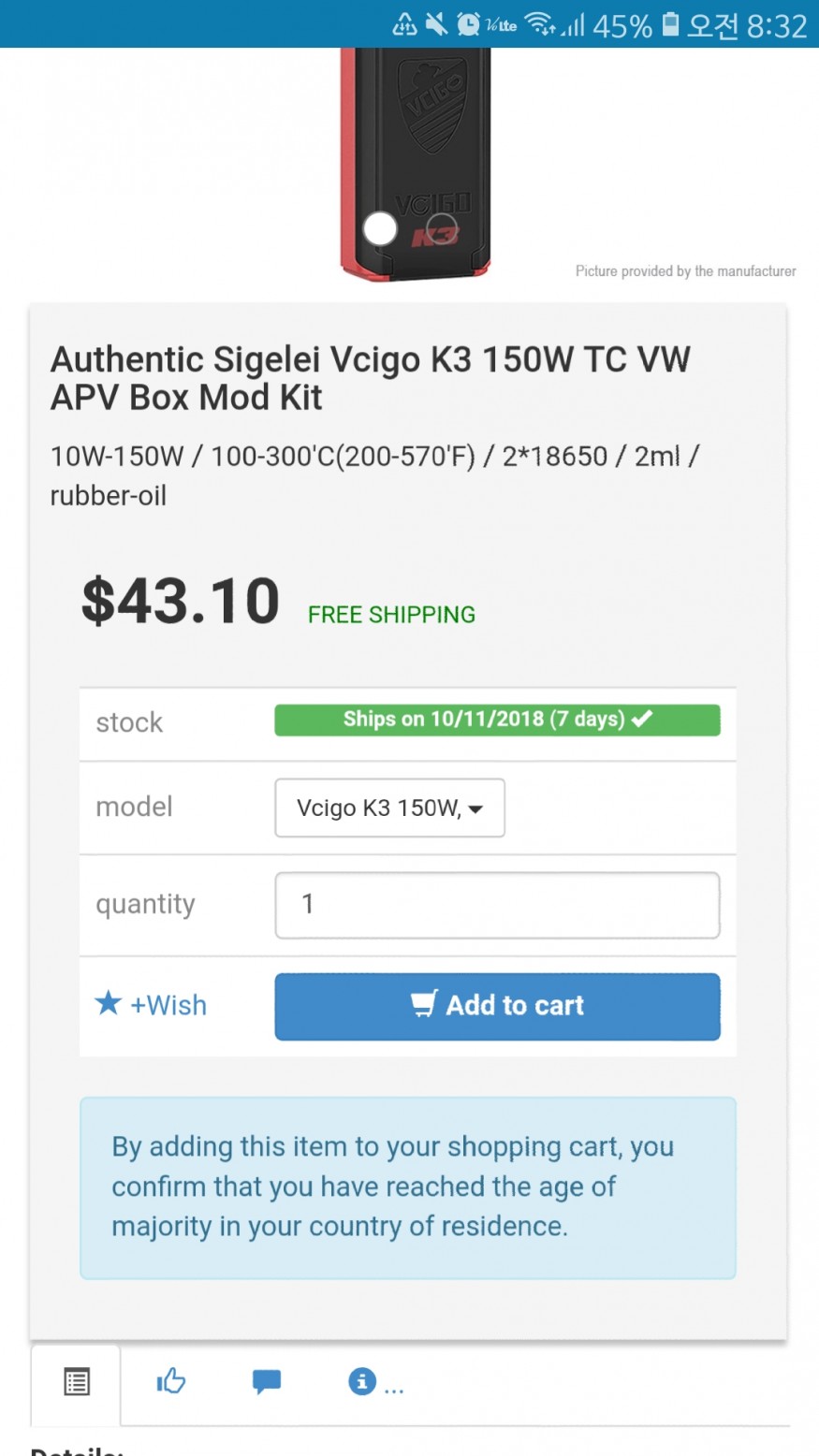This screenshot has height=1456, width=819.
Task: Click the +Wish link text
Action: click(168, 1005)
